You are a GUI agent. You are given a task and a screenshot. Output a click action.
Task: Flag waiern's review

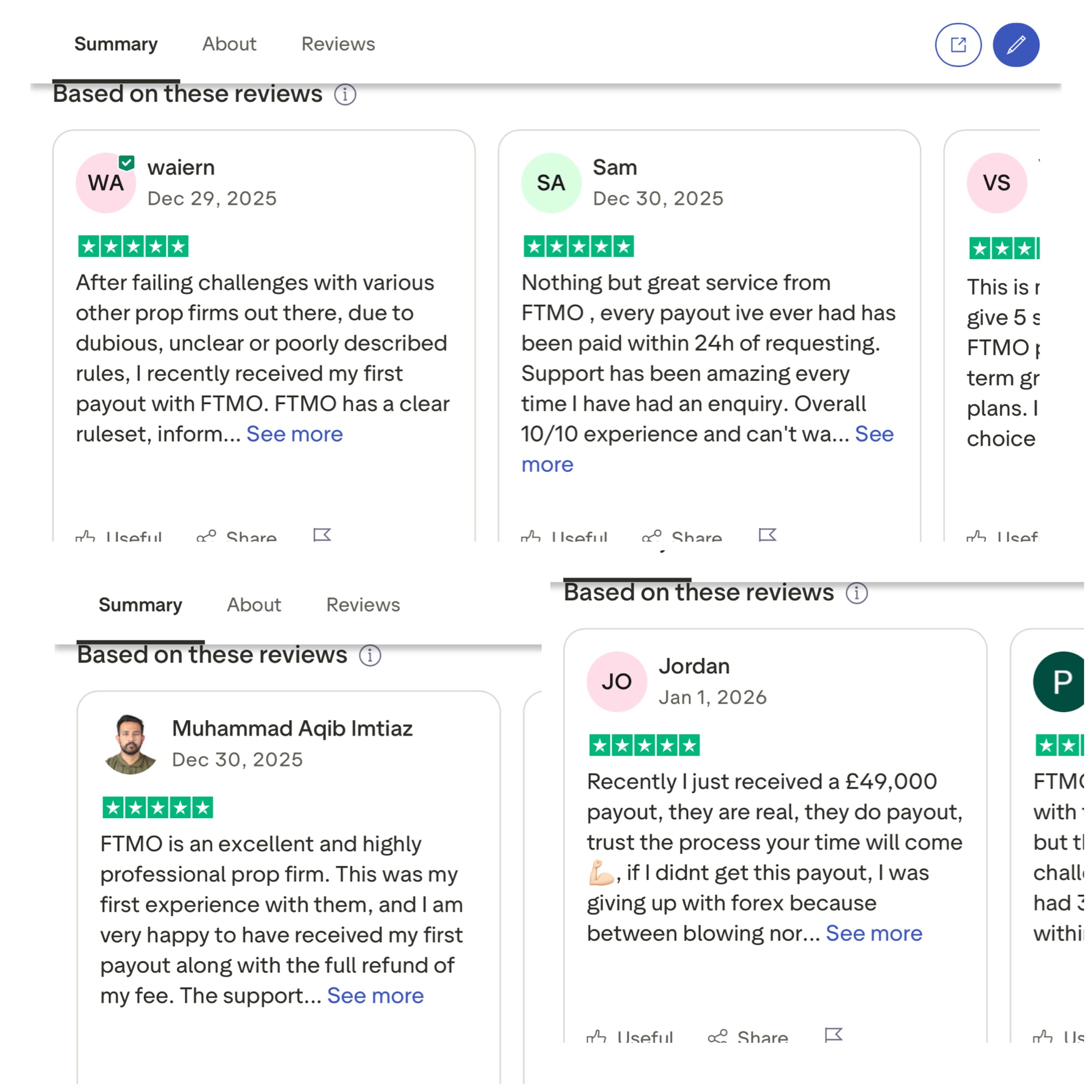[x=322, y=534]
